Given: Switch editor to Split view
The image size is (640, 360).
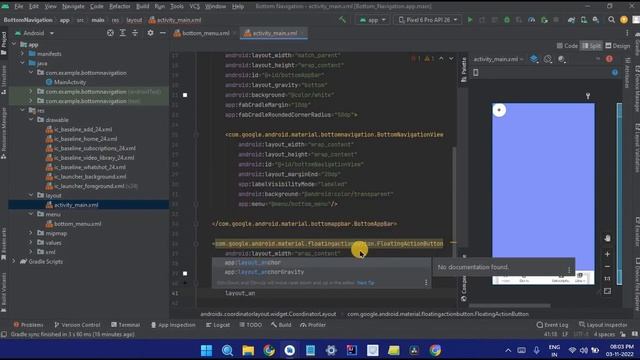Looking at the screenshot, I should pos(591,46).
